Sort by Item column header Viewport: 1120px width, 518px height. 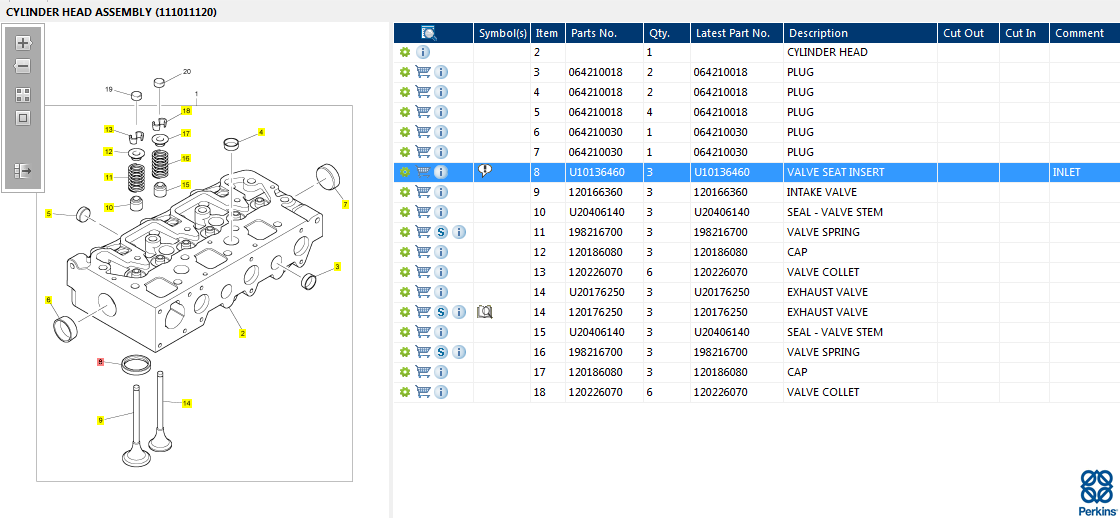pyautogui.click(x=547, y=33)
